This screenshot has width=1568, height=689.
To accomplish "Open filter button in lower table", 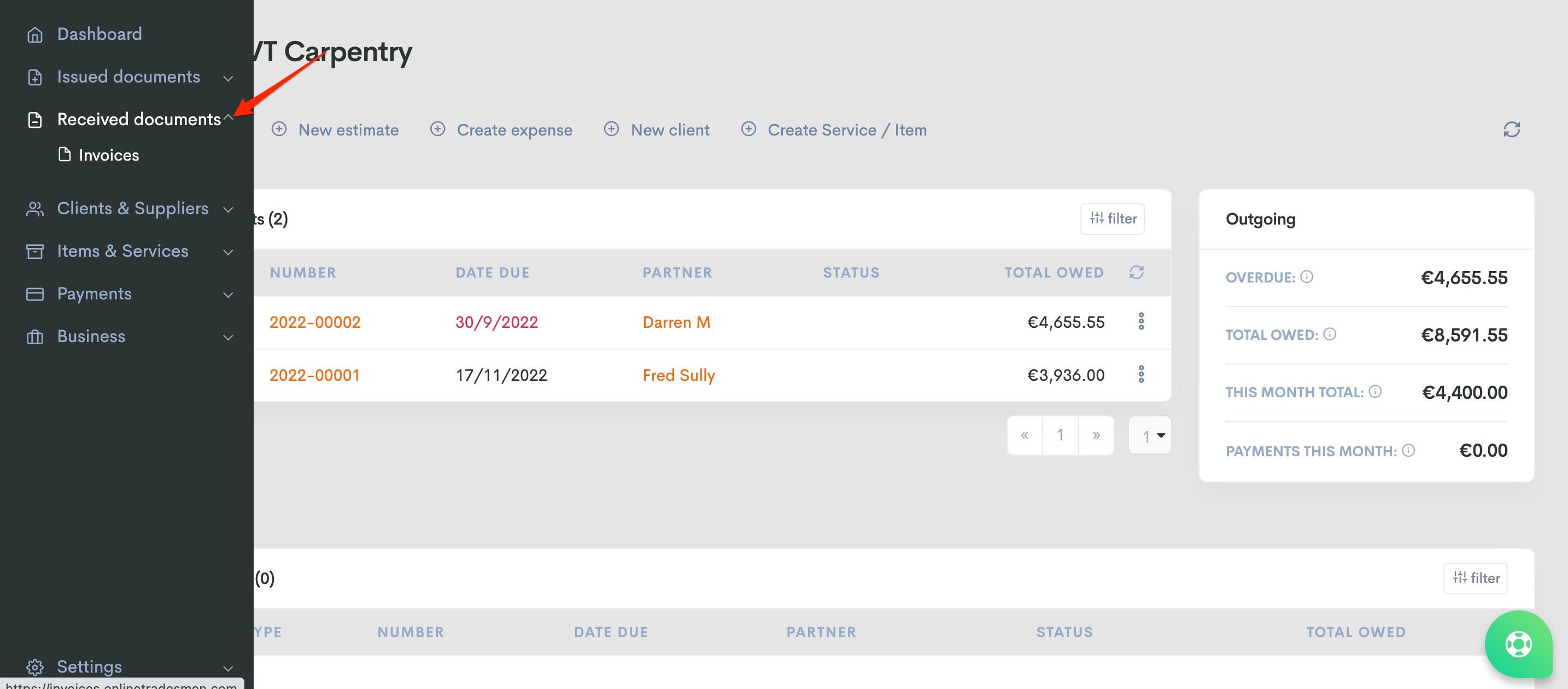I will point(1476,578).
